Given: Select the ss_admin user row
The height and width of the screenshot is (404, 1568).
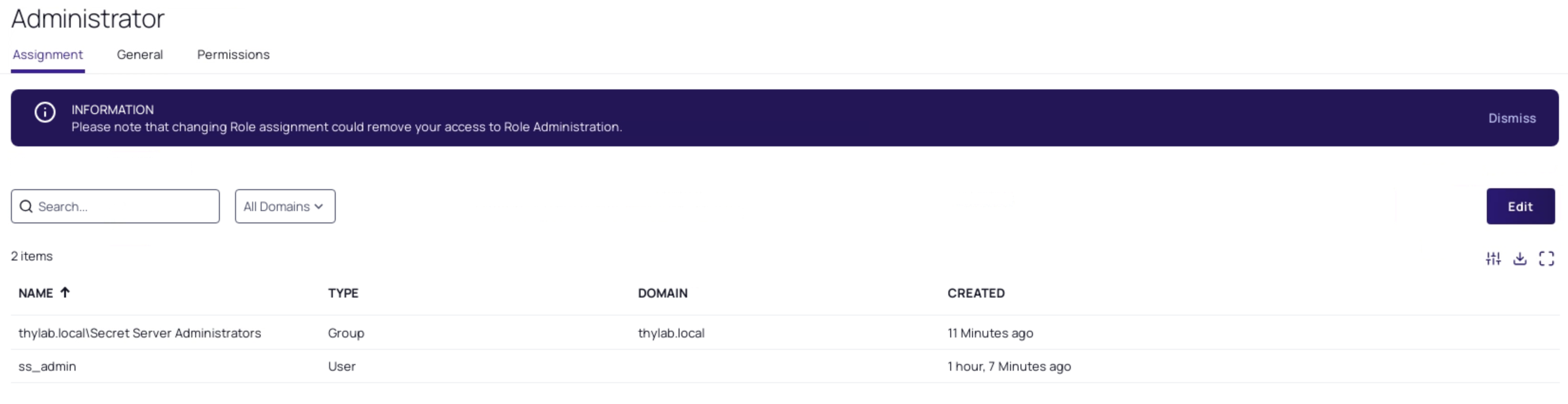Looking at the screenshot, I should (x=47, y=366).
